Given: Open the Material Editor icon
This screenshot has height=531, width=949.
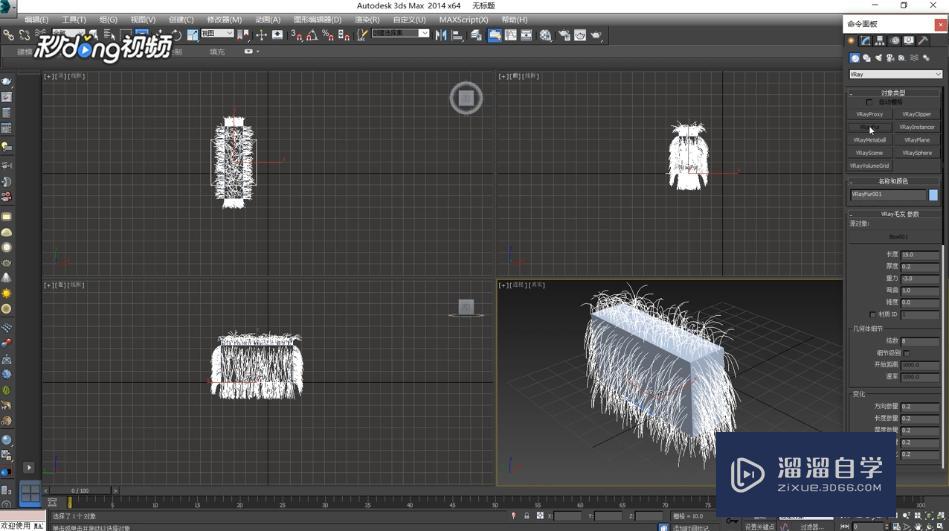Looking at the screenshot, I should click(x=546, y=35).
